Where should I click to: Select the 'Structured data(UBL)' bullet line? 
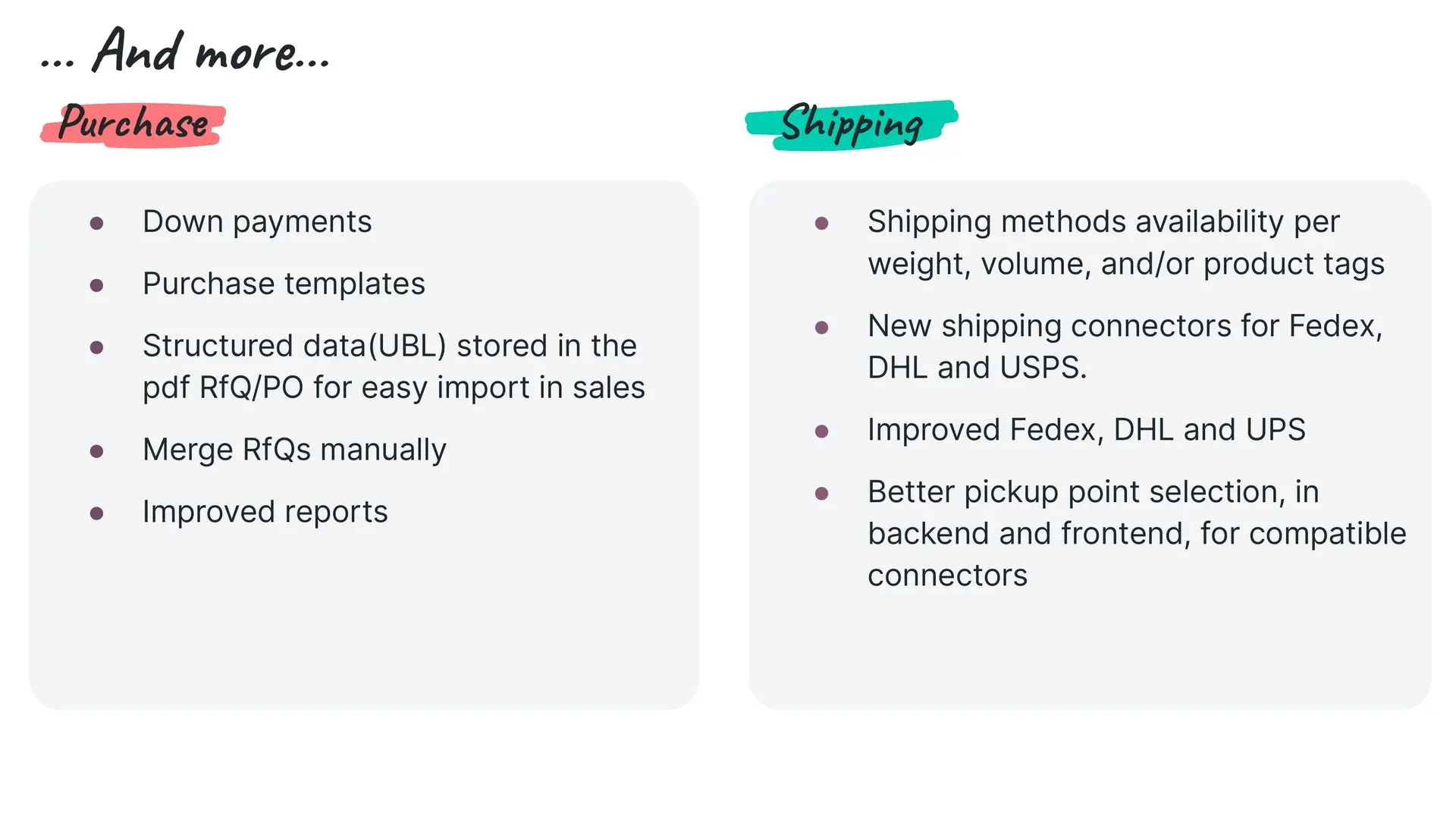[x=390, y=347]
